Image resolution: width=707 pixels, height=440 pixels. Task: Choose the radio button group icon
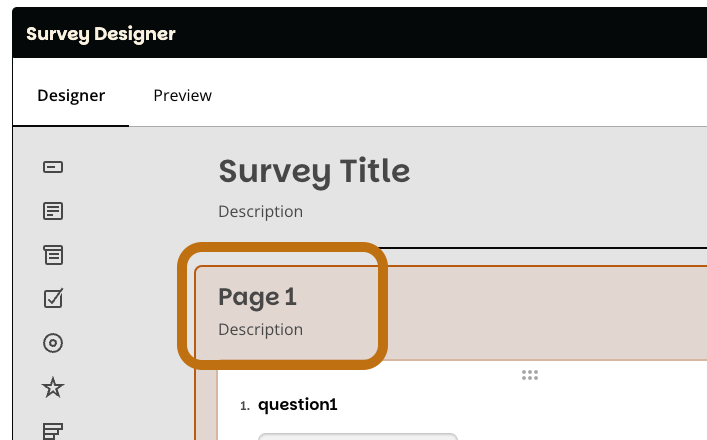[x=54, y=343]
